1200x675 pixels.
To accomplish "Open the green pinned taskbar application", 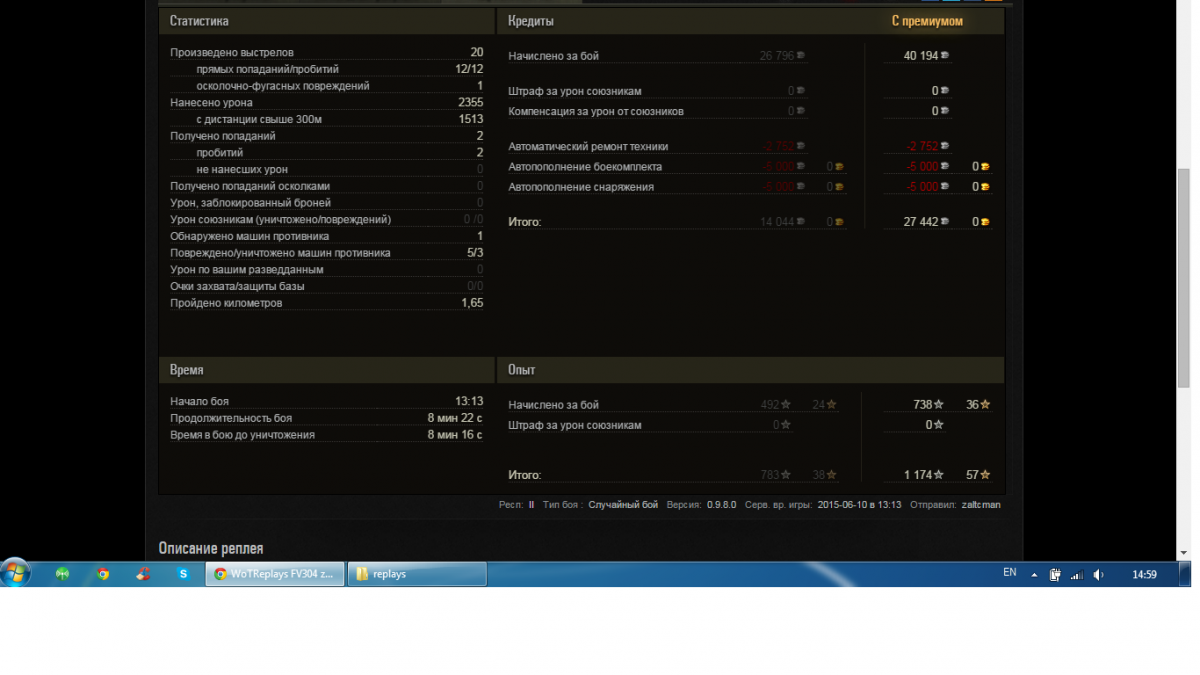I will pyautogui.click(x=62, y=574).
